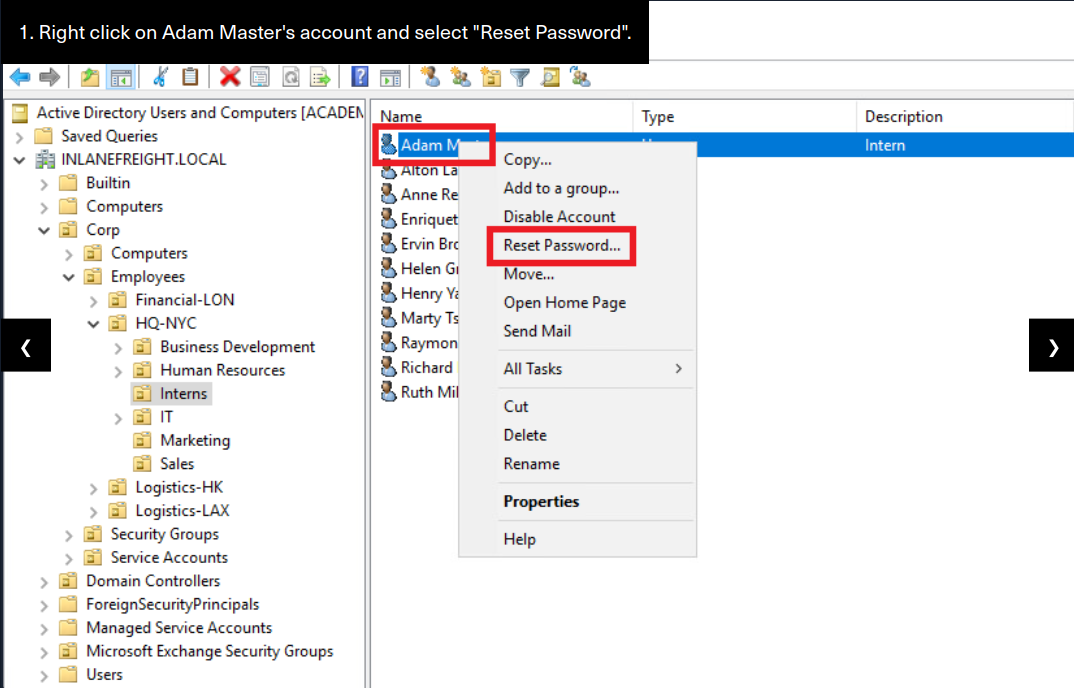Expand the Human Resources OU
The width and height of the screenshot is (1074, 688).
tap(118, 371)
